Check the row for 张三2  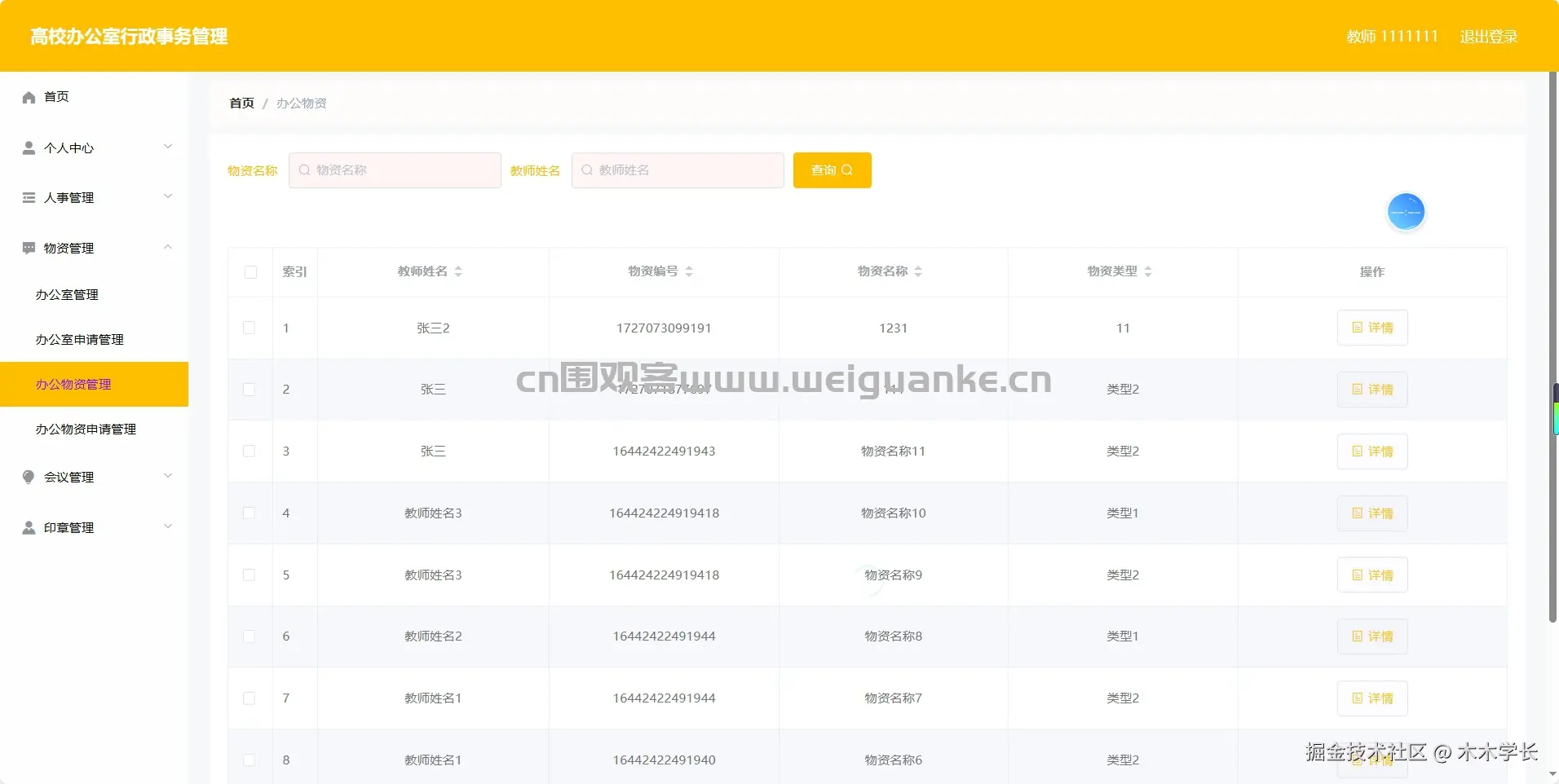pos(250,328)
